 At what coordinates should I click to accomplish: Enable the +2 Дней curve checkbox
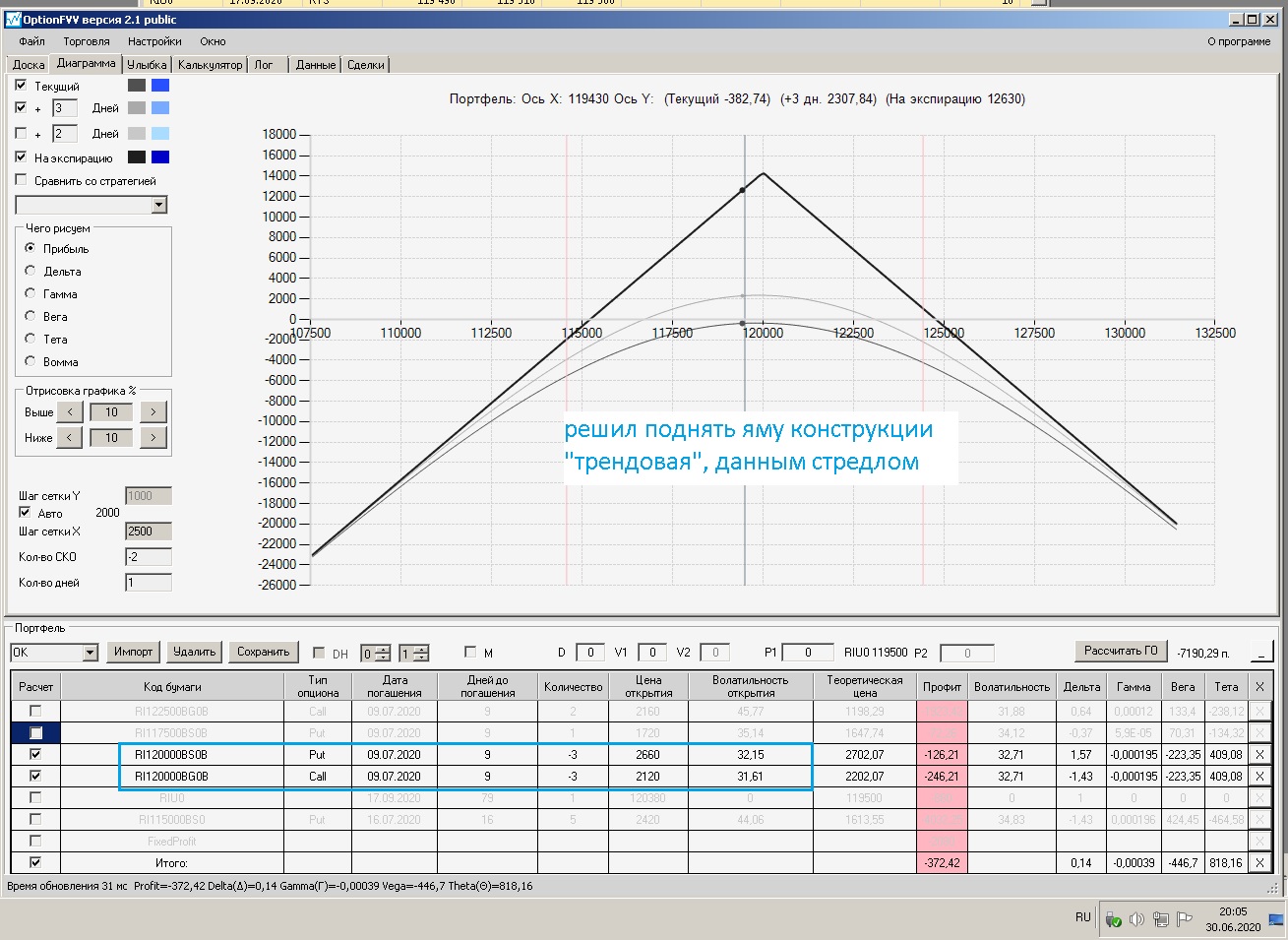(x=22, y=133)
